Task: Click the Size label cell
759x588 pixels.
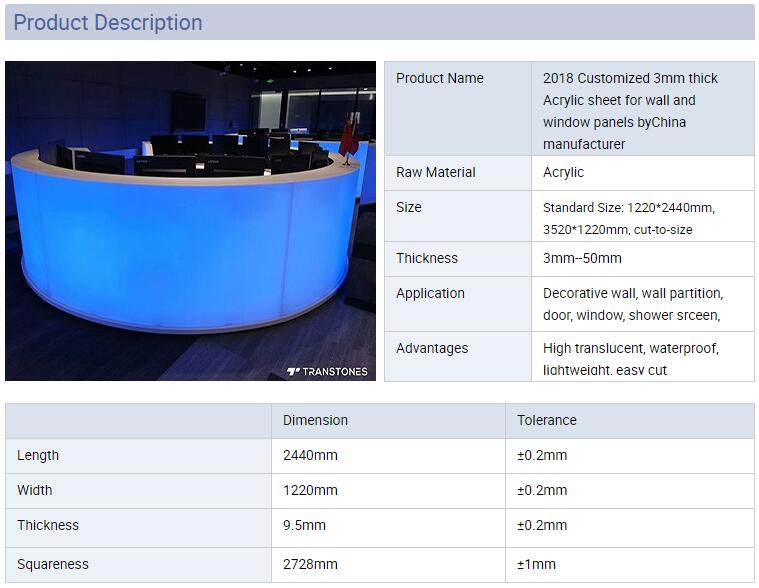Action: pyautogui.click(x=458, y=216)
